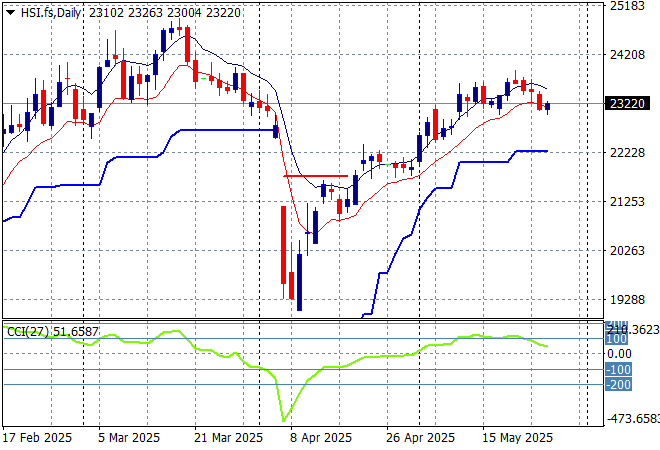Click the 20263 price axis label
Screen dimensions: 660x450
pos(627,251)
